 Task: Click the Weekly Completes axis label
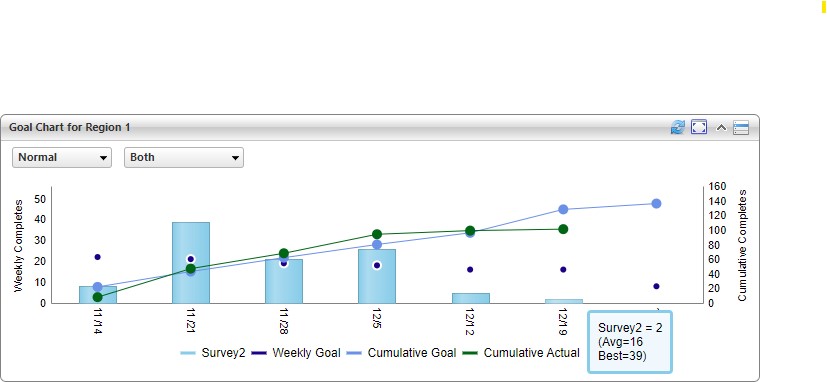point(18,246)
